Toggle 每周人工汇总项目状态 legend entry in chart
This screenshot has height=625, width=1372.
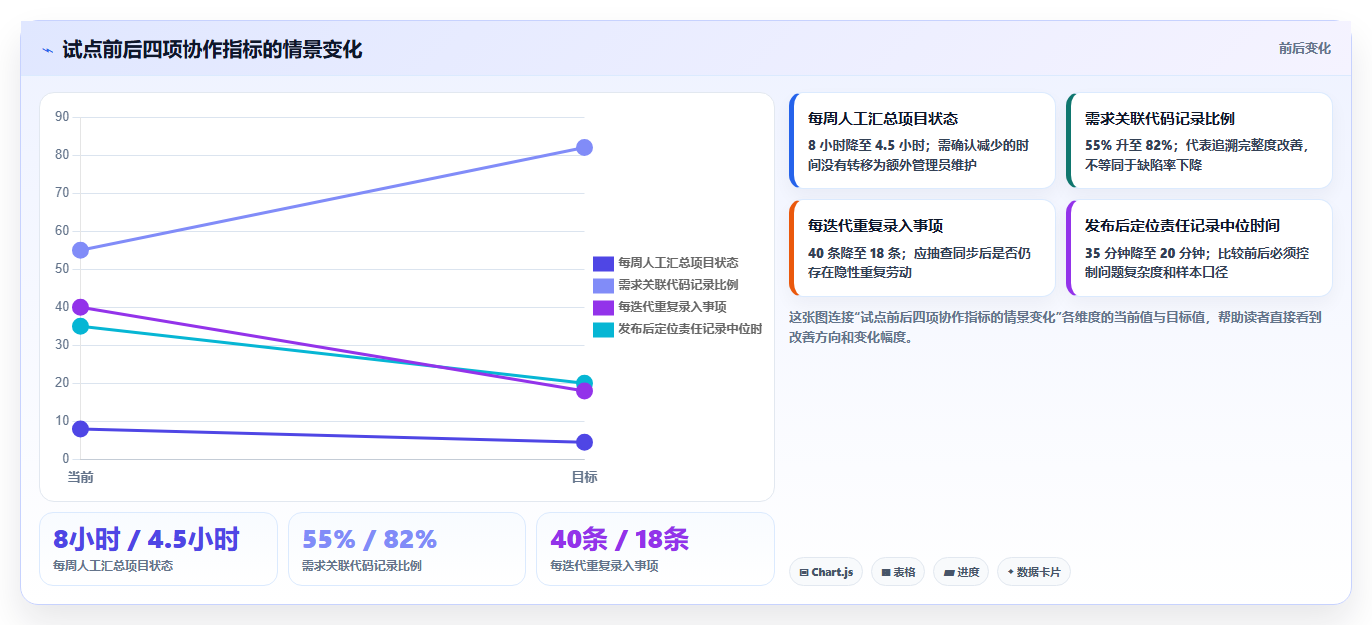pos(666,263)
